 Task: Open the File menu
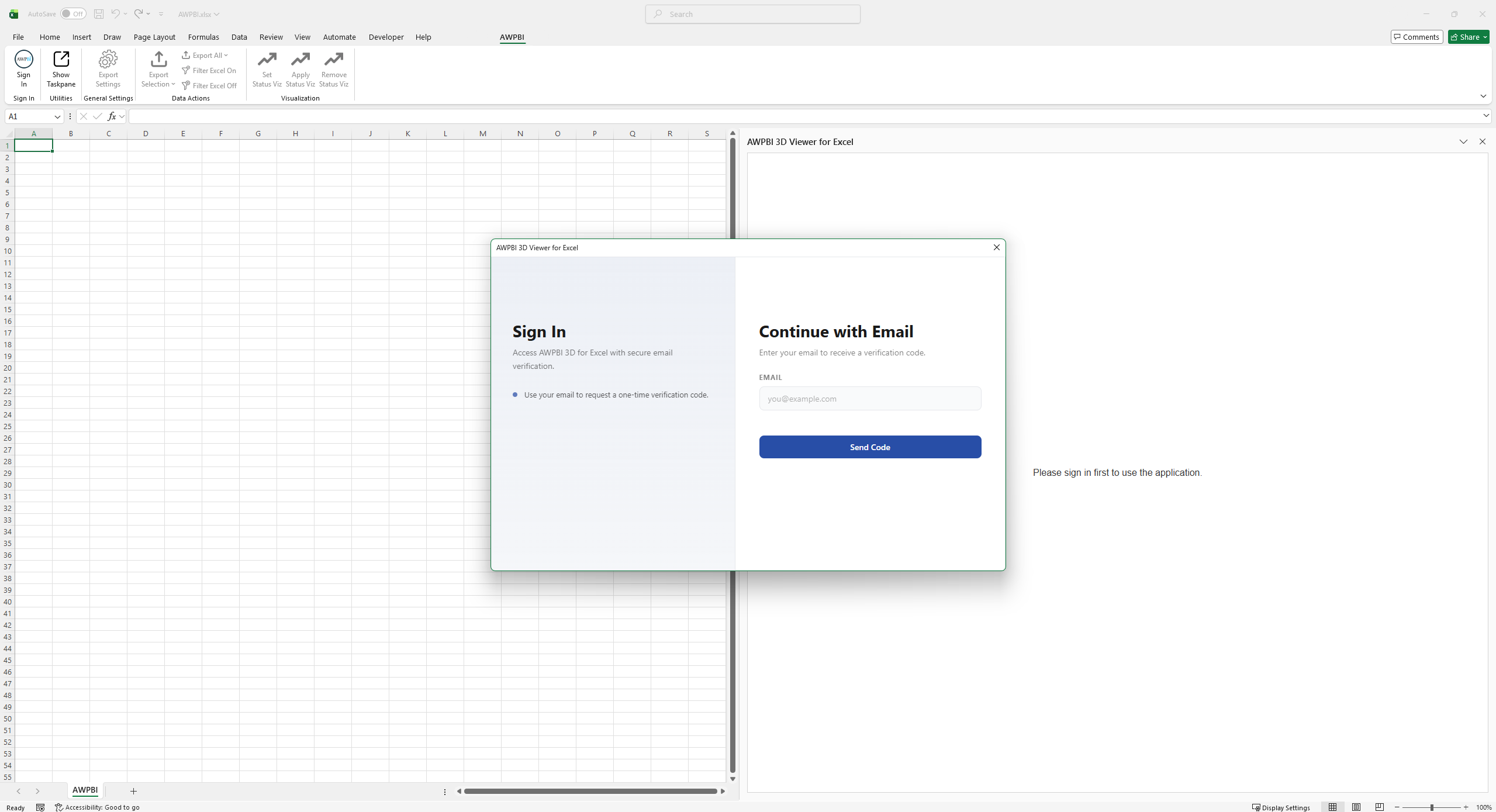(18, 37)
